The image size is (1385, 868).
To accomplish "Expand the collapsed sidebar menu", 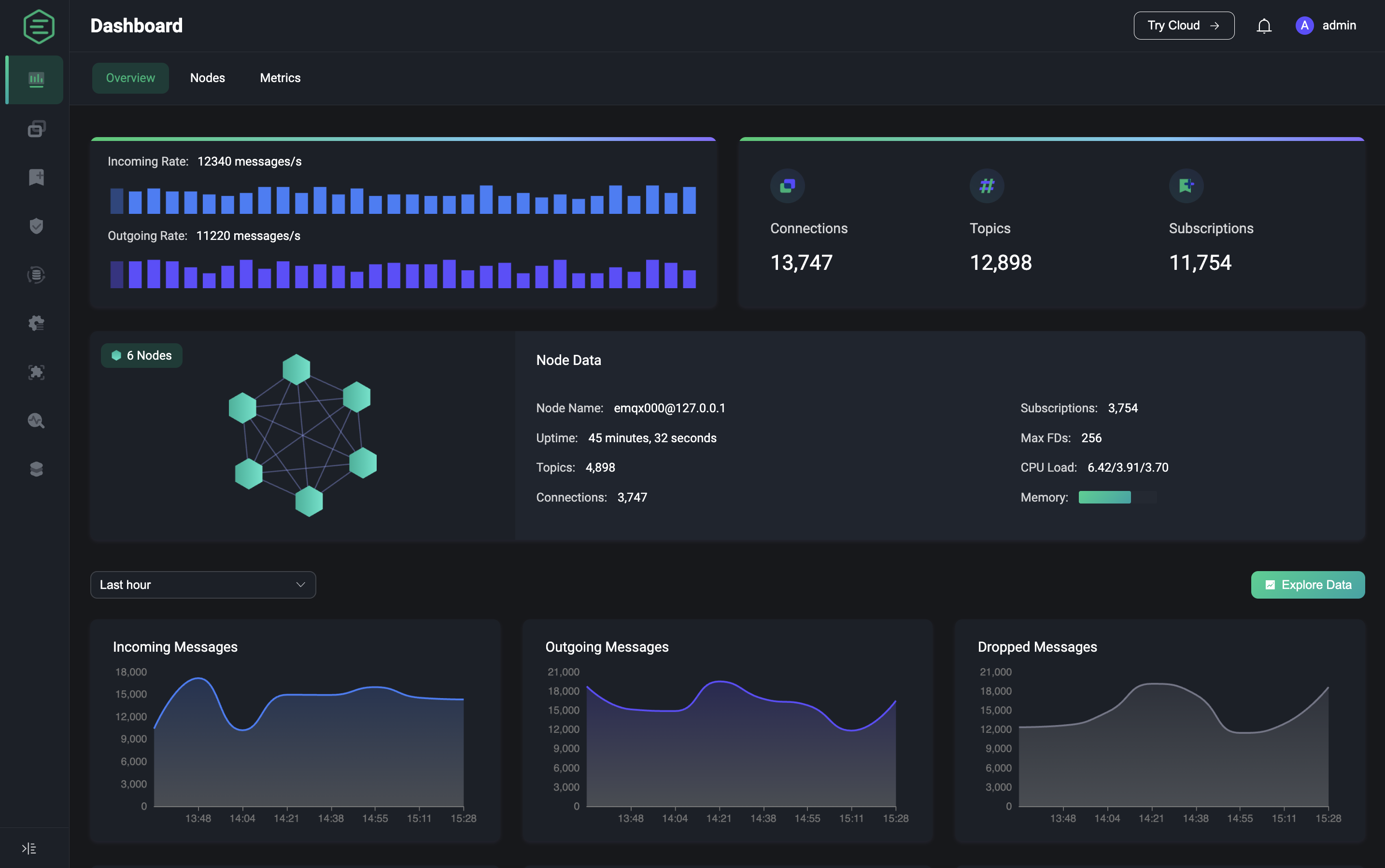I will point(28,848).
